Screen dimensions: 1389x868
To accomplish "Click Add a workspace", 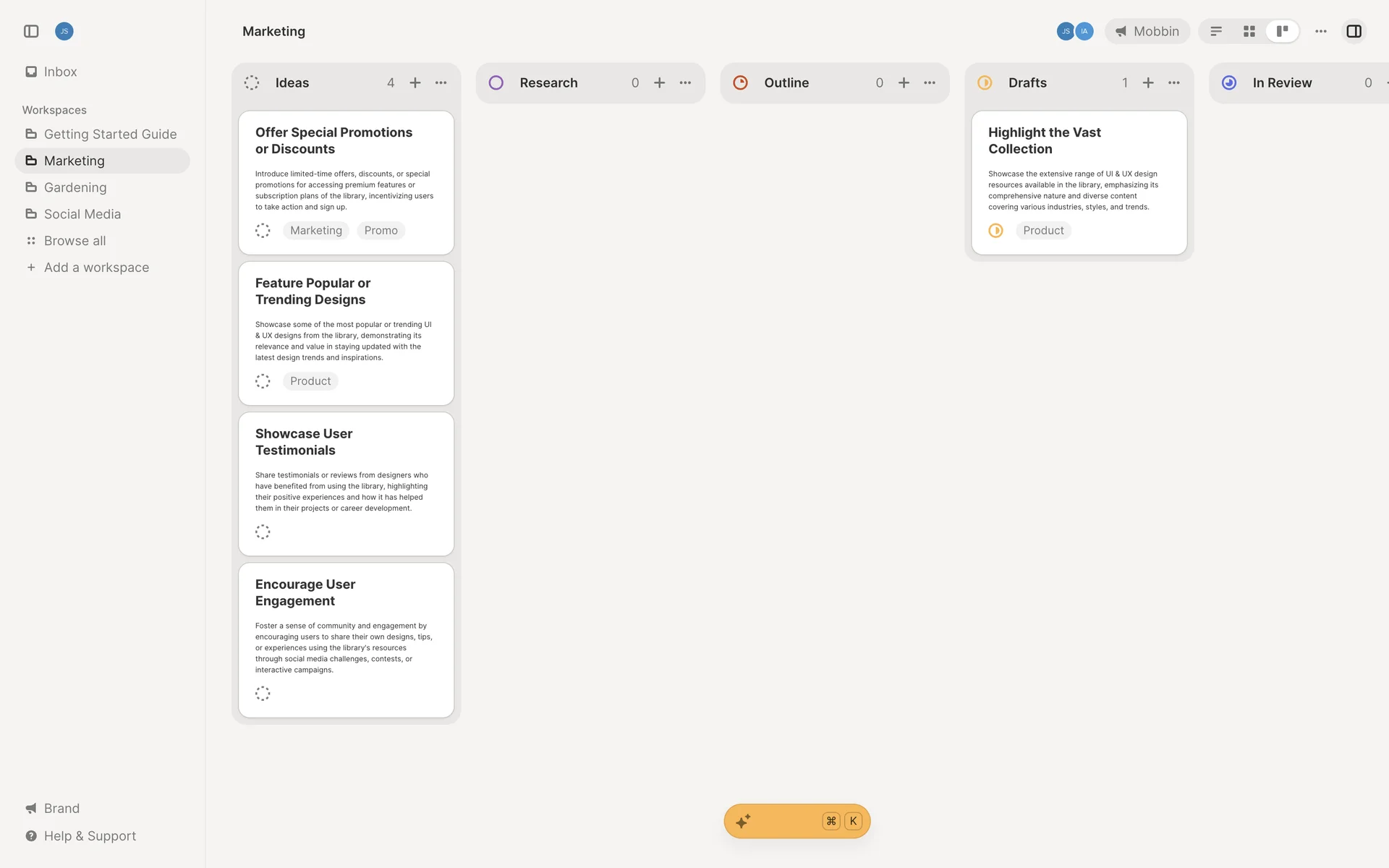I will (95, 268).
